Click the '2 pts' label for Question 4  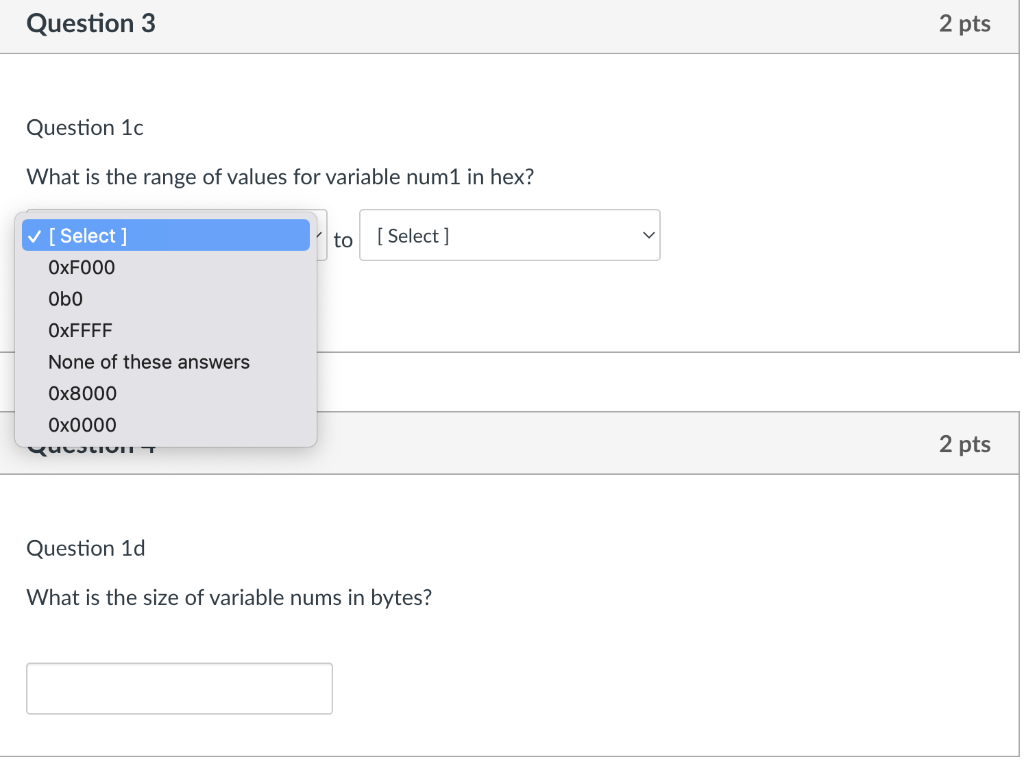point(964,443)
